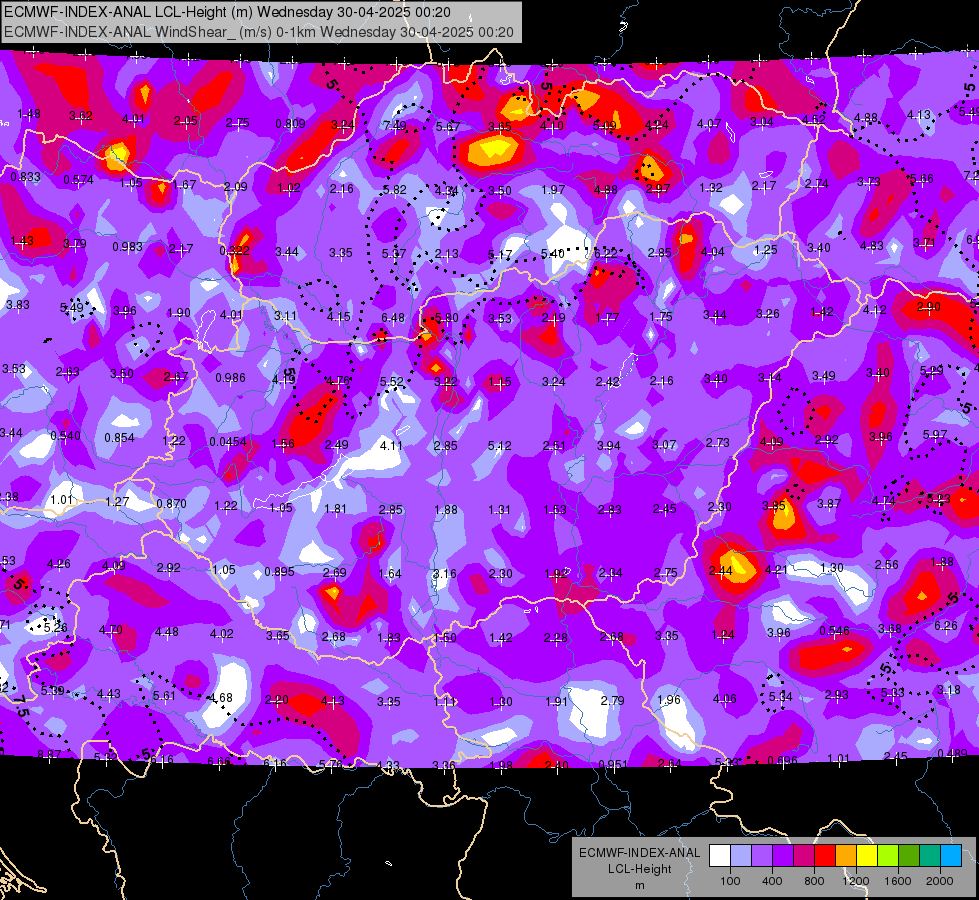Click the wind shear value '0.540'
979x900 pixels.
coord(66,435)
